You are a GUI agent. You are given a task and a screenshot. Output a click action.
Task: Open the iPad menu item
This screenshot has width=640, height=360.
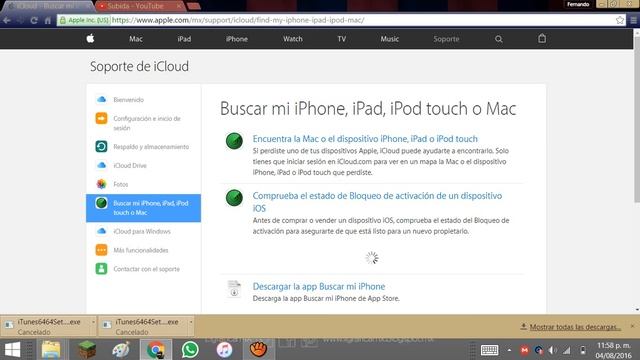pyautogui.click(x=184, y=39)
